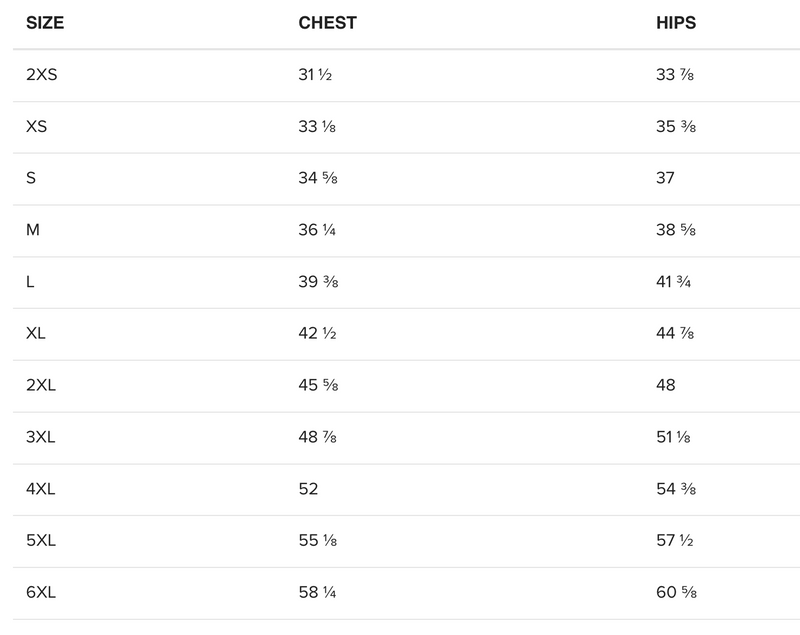The width and height of the screenshot is (800, 635).
Task: Select the XS size row label
Action: [36, 127]
